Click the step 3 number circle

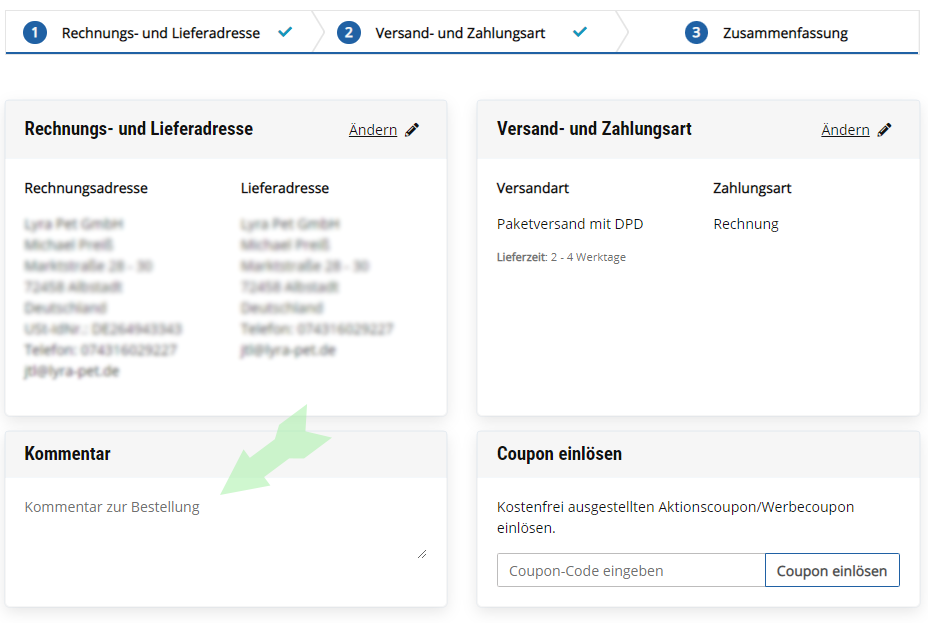click(696, 33)
